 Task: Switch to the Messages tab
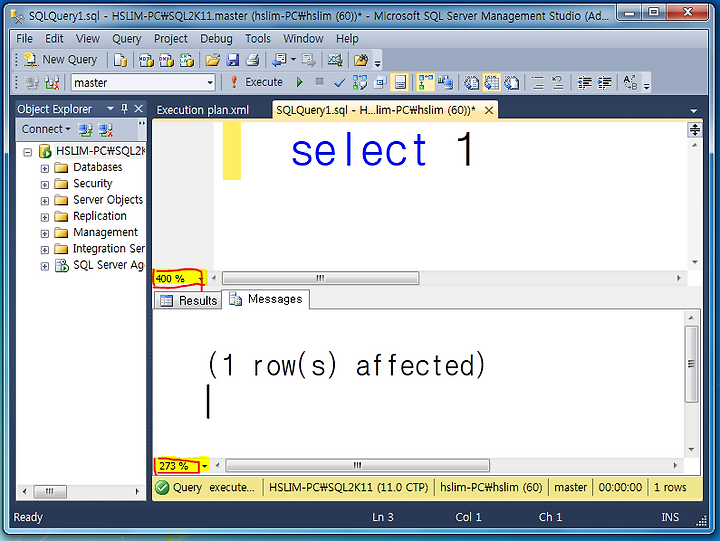pos(266,299)
